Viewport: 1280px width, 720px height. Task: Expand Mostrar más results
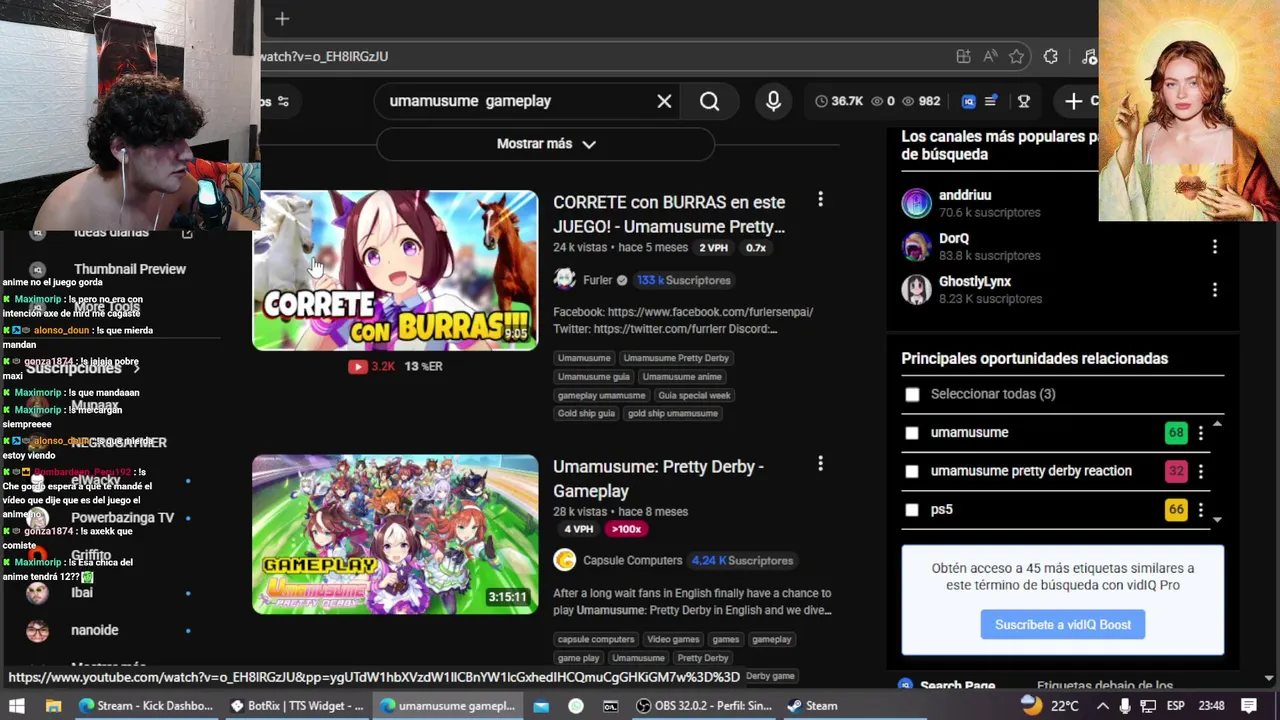[546, 144]
